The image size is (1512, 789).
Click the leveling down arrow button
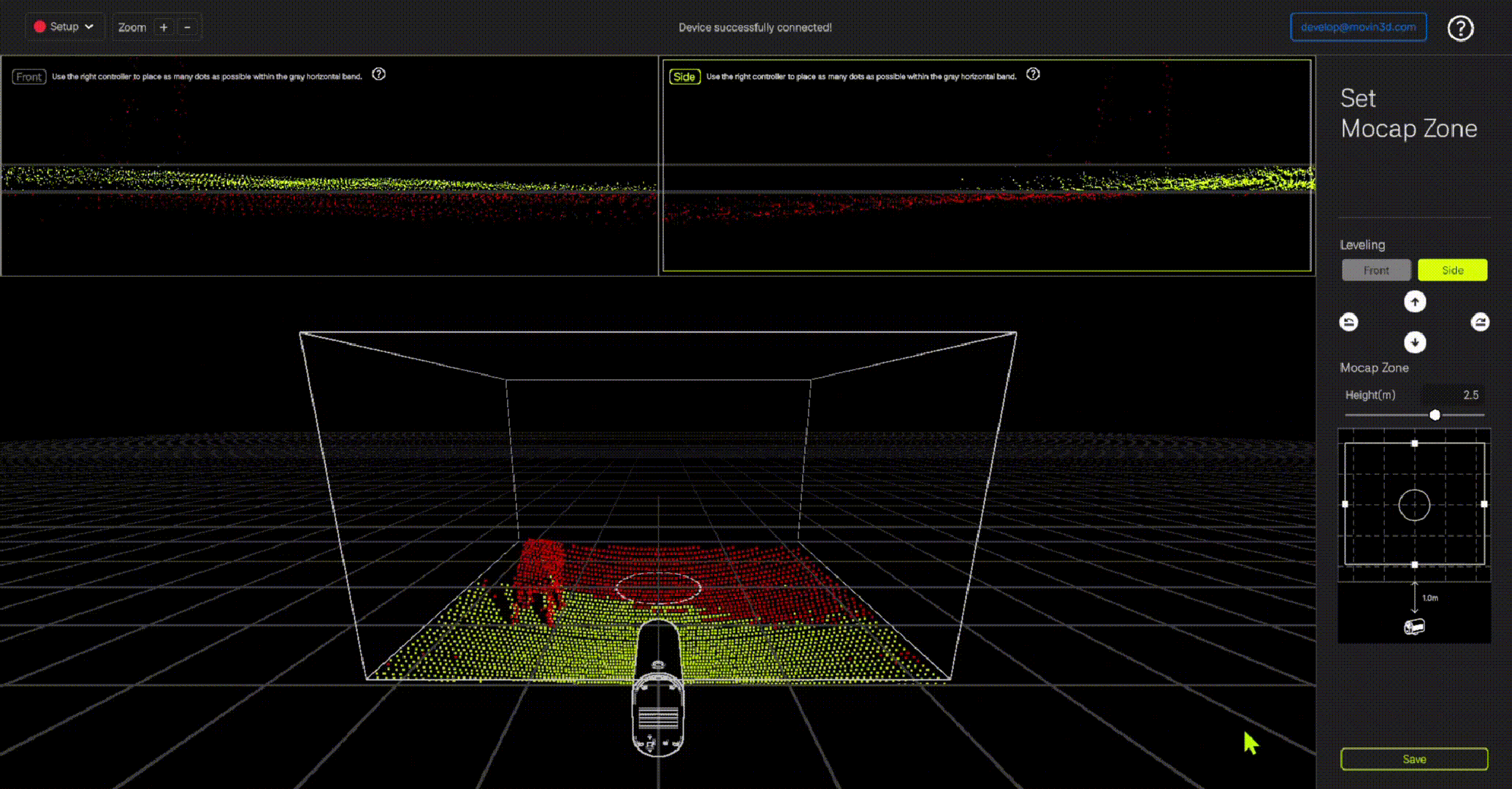pos(1415,342)
